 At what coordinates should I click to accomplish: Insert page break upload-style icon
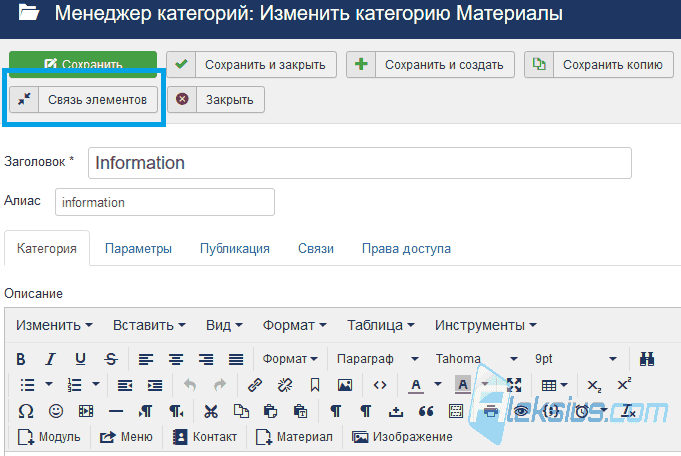click(x=396, y=411)
